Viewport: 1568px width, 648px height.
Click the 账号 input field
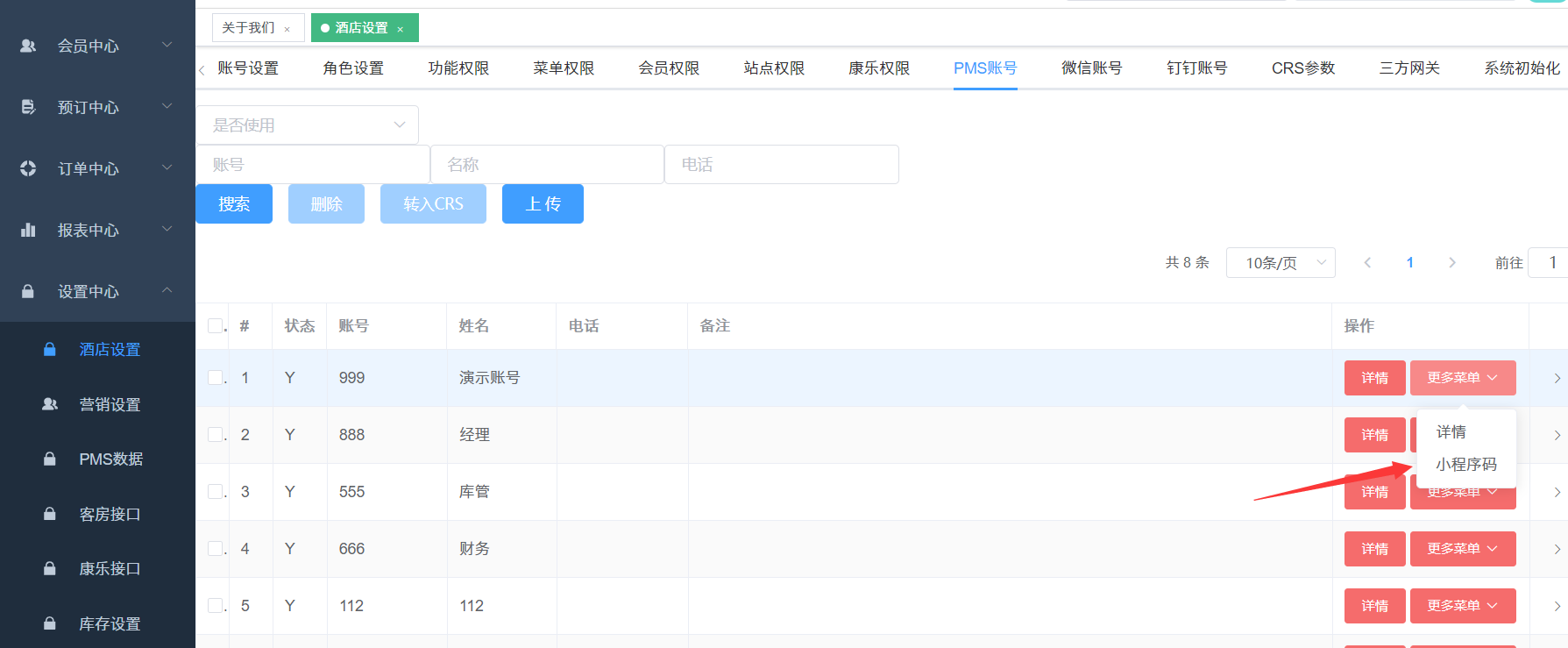[x=312, y=164]
